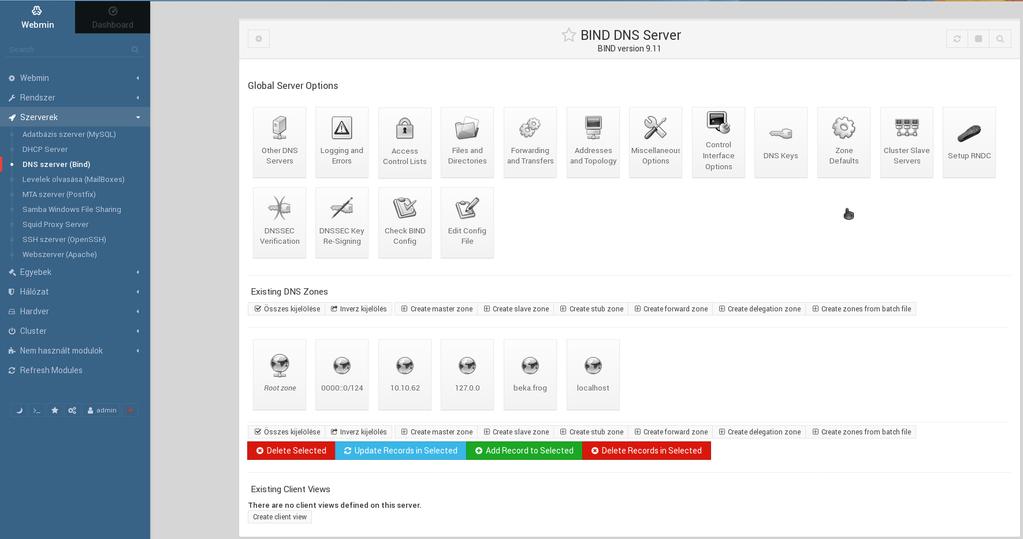
Task: Click the apply configuration refresh icon in header
Action: [x=957, y=38]
